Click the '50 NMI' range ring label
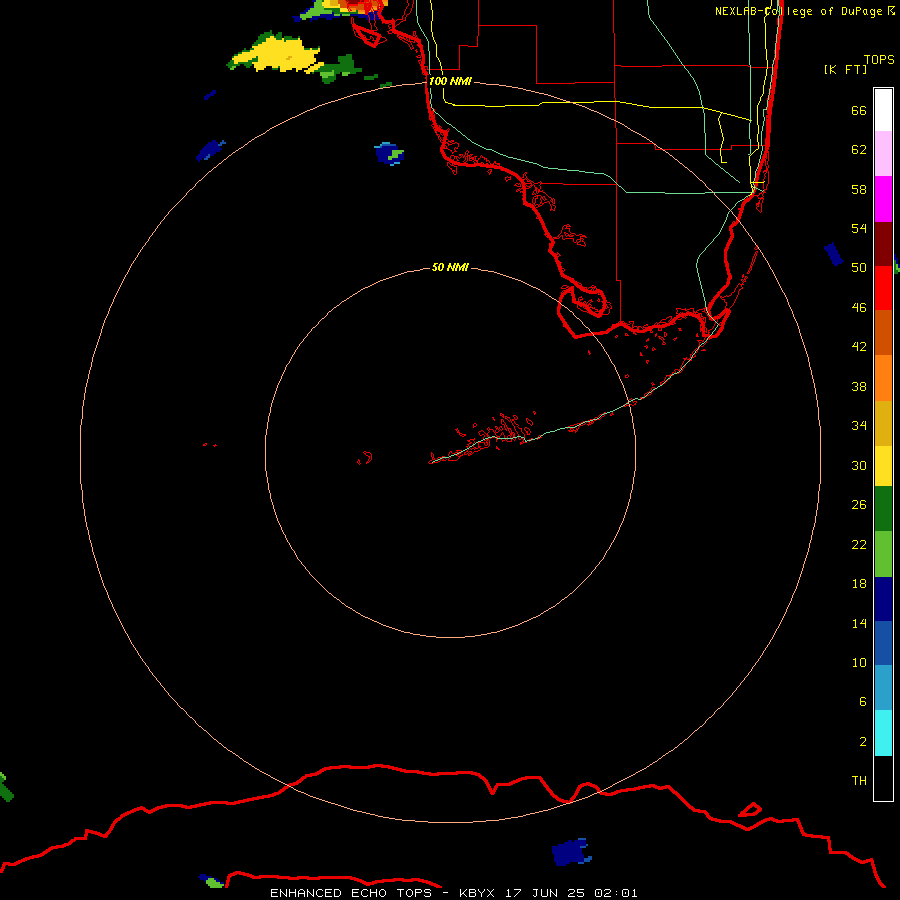The height and width of the screenshot is (900, 900). 450,267
